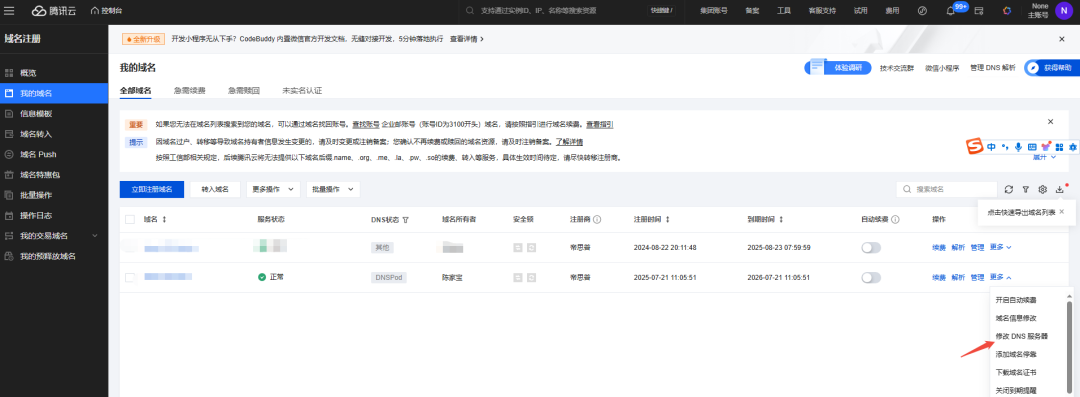This screenshot has height=397, width=1080.
Task: Click info icon next to 自动续费
Action: click(x=895, y=219)
